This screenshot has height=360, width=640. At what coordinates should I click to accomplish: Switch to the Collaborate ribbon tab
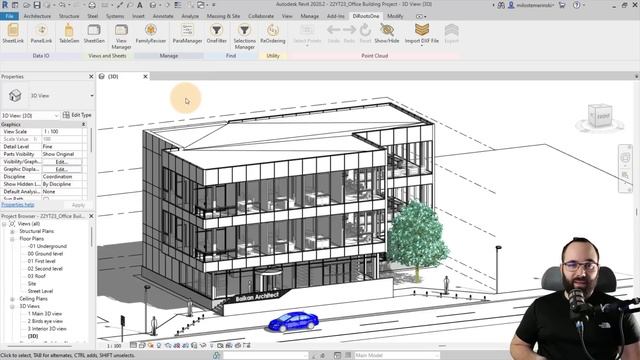261,16
